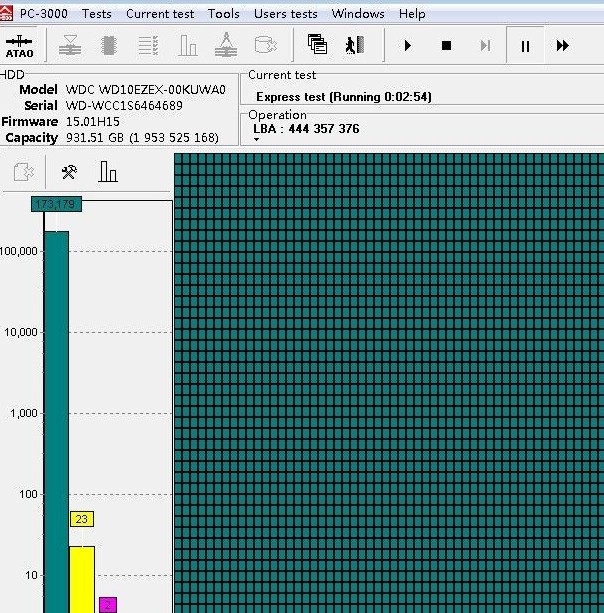Stop the running express test

(446, 46)
